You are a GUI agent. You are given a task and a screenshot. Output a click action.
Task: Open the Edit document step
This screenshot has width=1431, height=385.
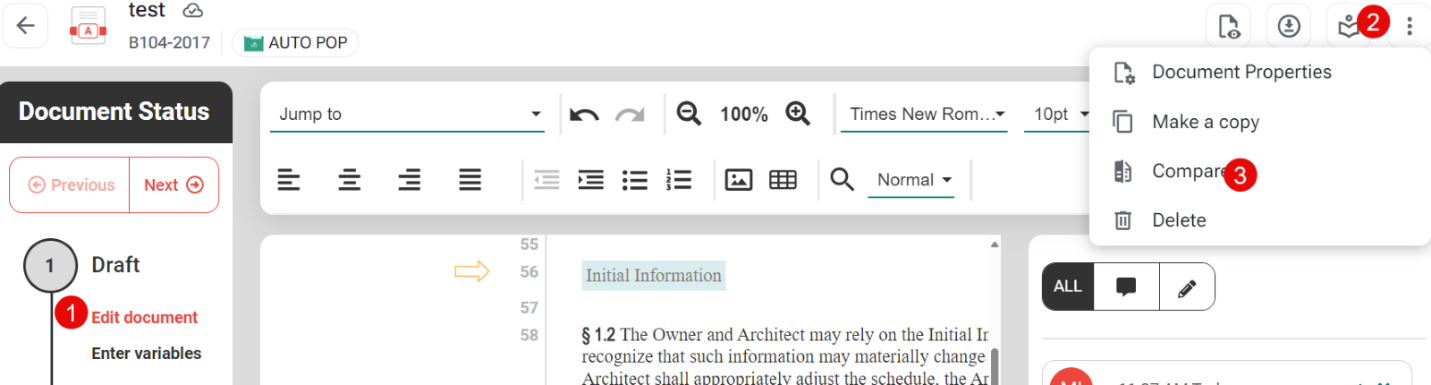[145, 317]
